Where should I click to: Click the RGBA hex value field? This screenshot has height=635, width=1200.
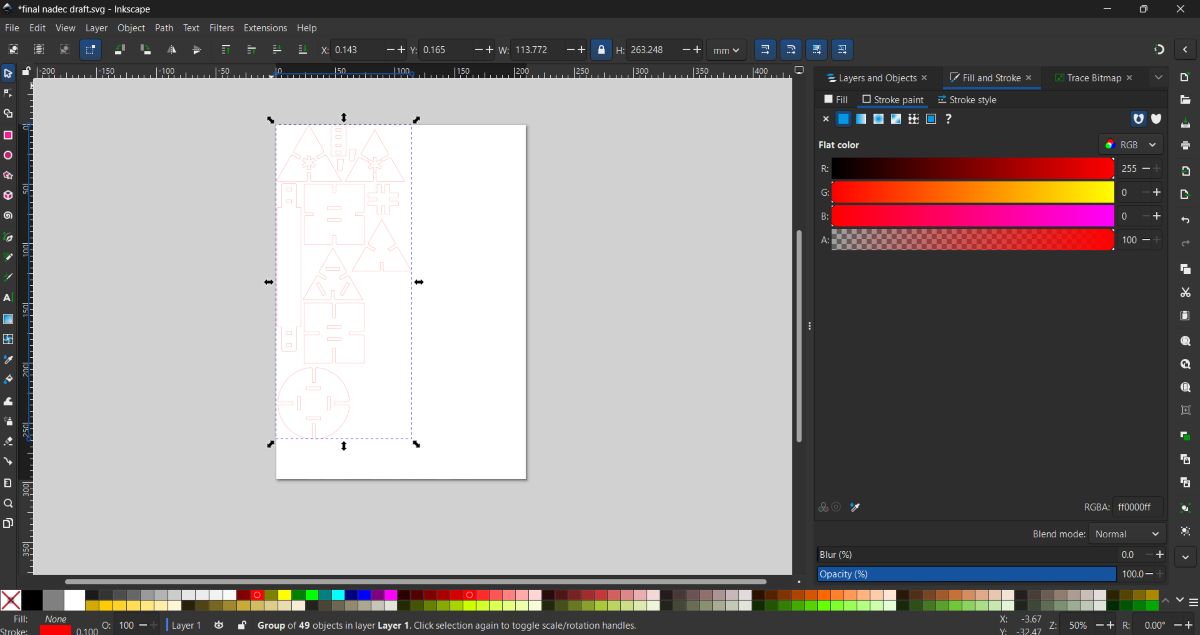1137,507
